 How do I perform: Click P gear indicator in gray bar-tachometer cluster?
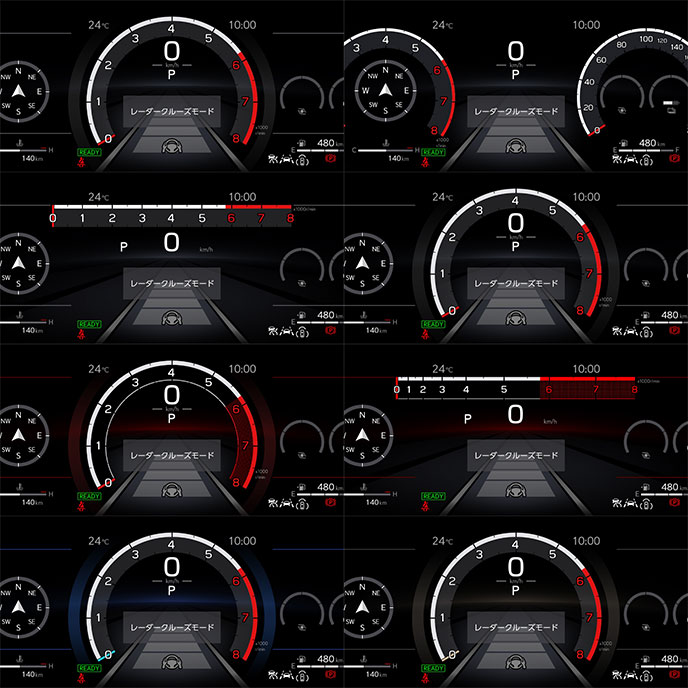pos(124,247)
